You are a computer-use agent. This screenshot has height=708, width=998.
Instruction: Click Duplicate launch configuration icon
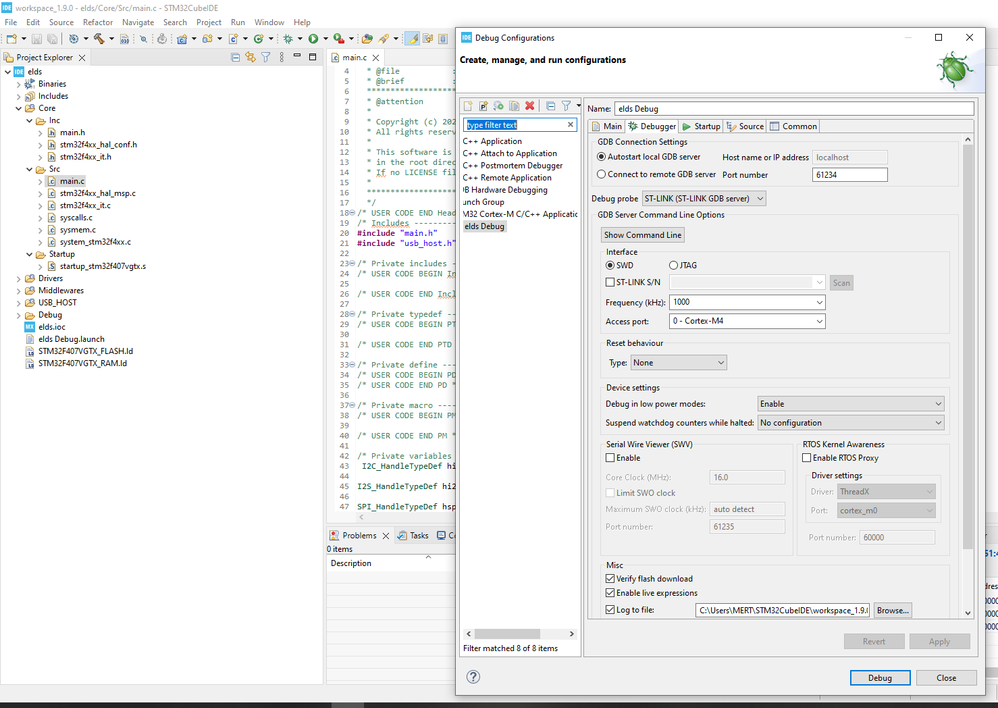coord(514,106)
